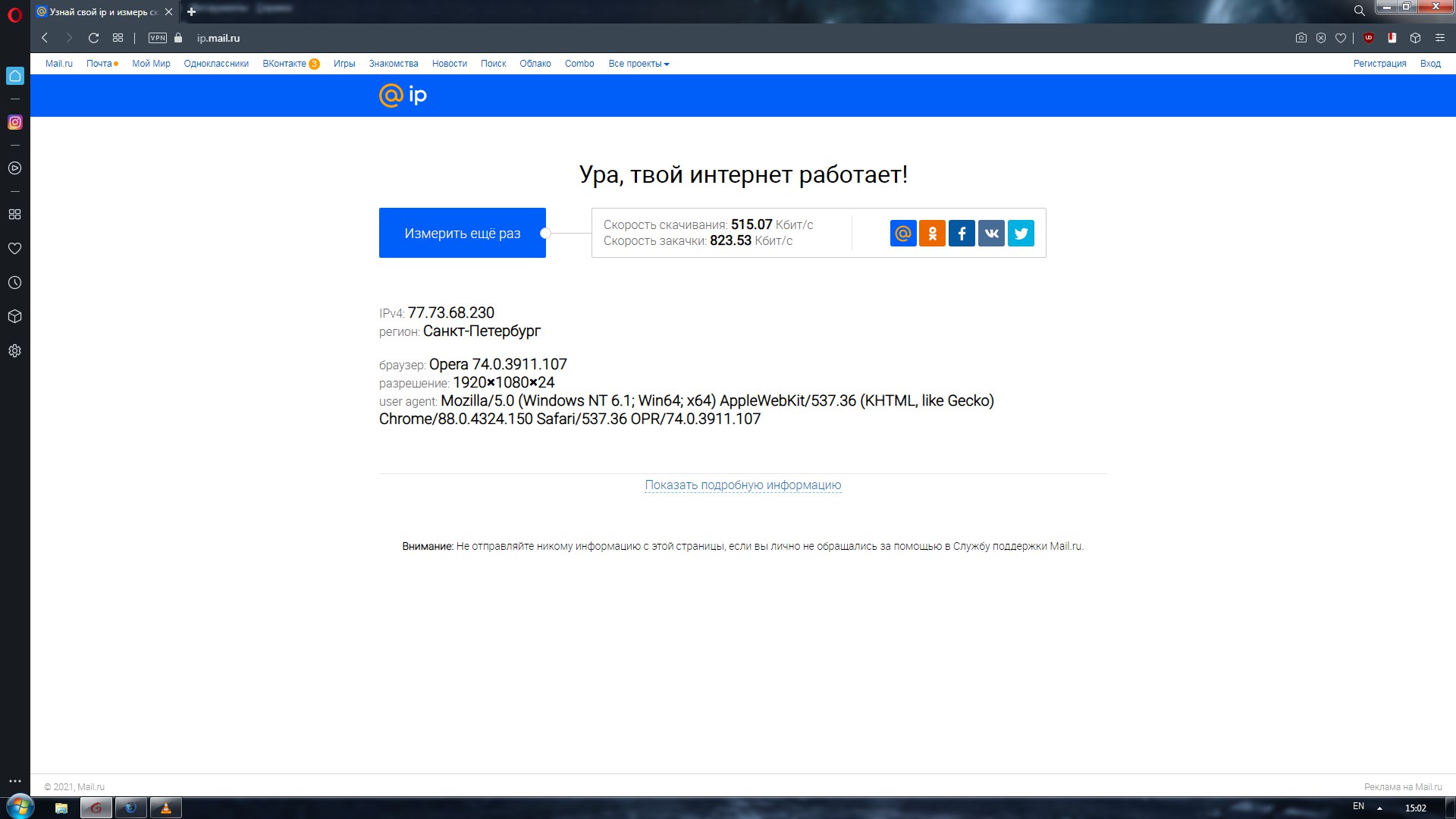Image resolution: width=1456 pixels, height=819 pixels.
Task: Open Speed Dial grid in sidebar
Action: coord(14,215)
